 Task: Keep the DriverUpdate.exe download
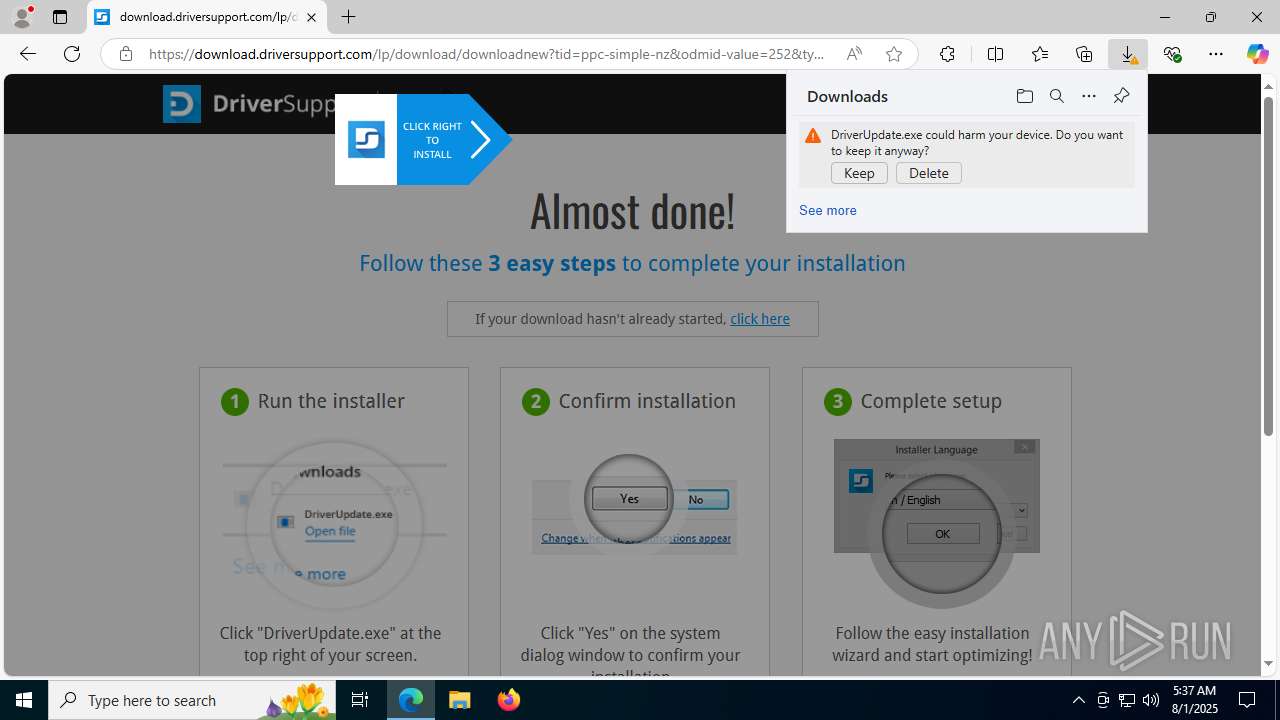pos(859,173)
